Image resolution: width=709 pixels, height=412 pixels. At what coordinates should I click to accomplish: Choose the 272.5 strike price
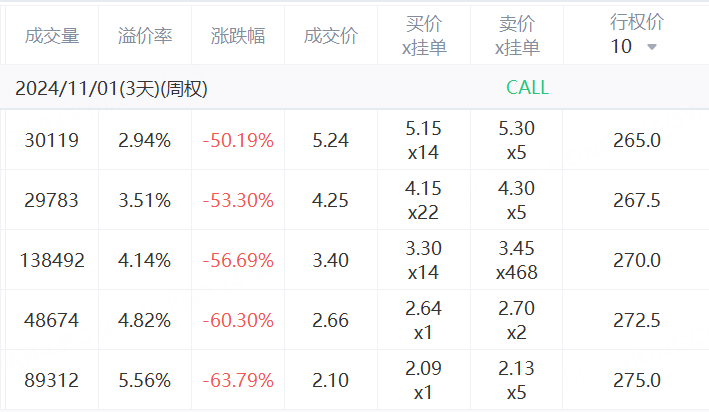coord(636,320)
